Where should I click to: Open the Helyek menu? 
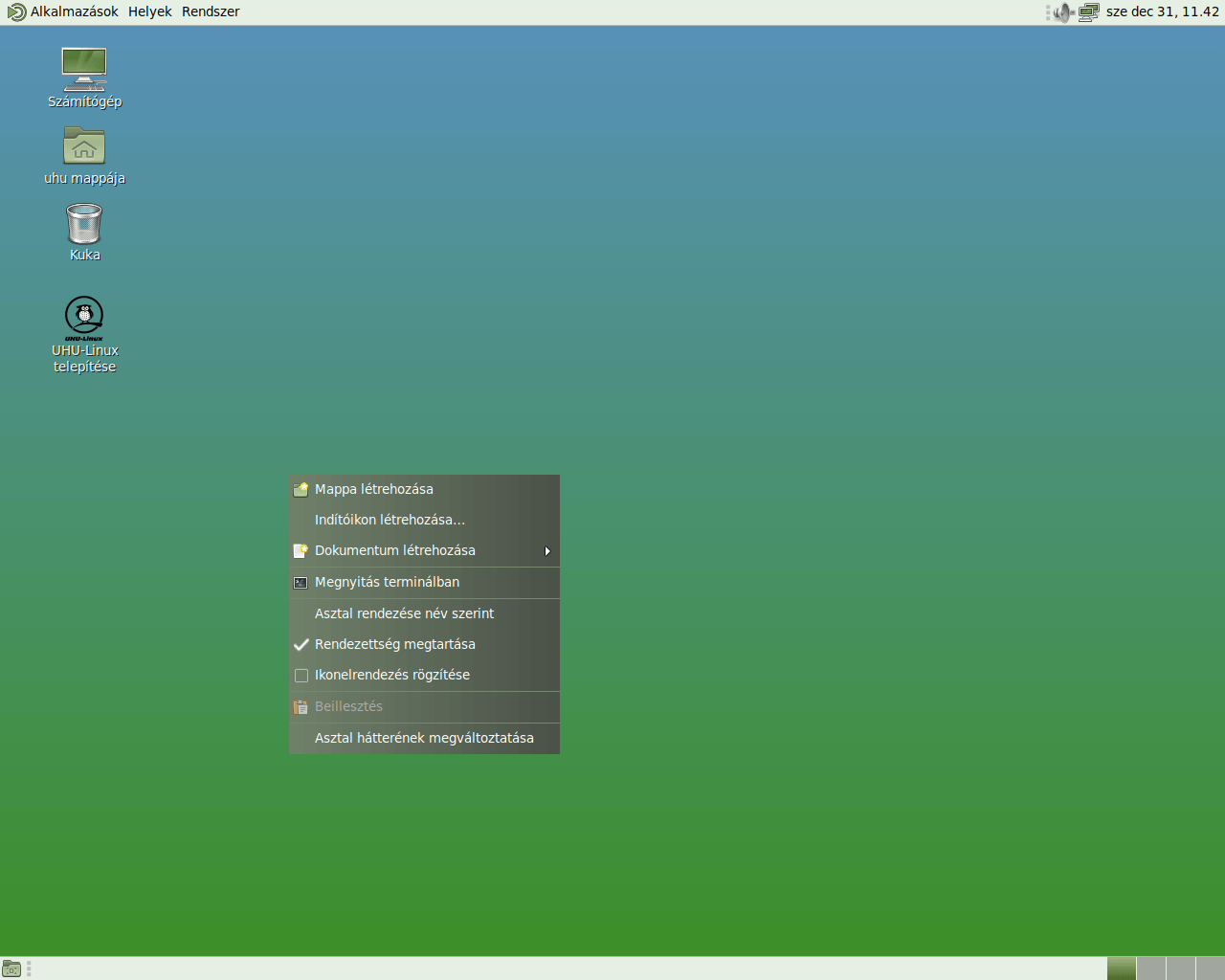coord(149,11)
